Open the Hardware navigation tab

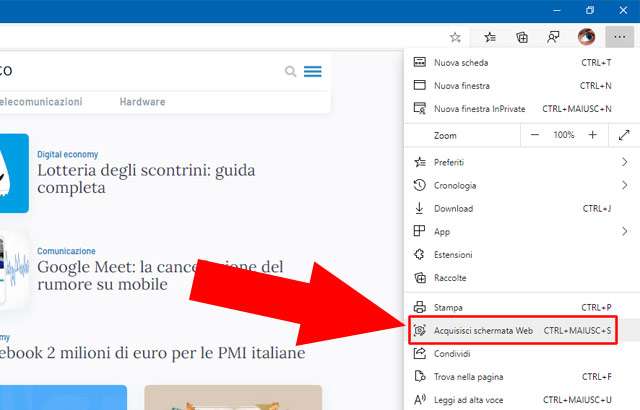(142, 102)
